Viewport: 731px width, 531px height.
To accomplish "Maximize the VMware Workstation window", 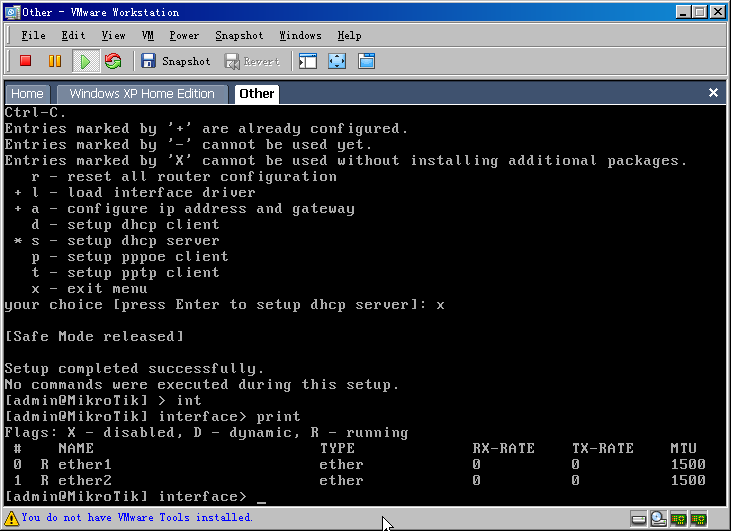I will coord(700,12).
